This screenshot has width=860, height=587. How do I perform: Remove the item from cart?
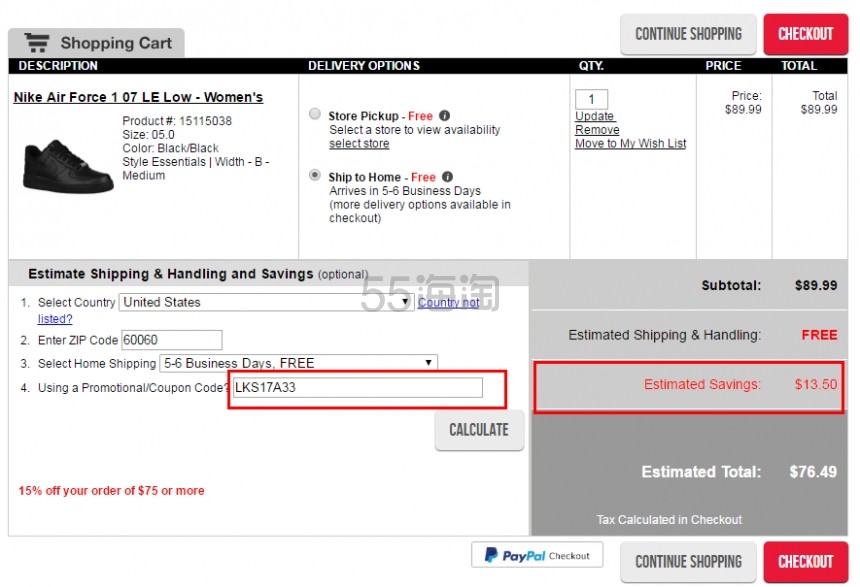(597, 130)
